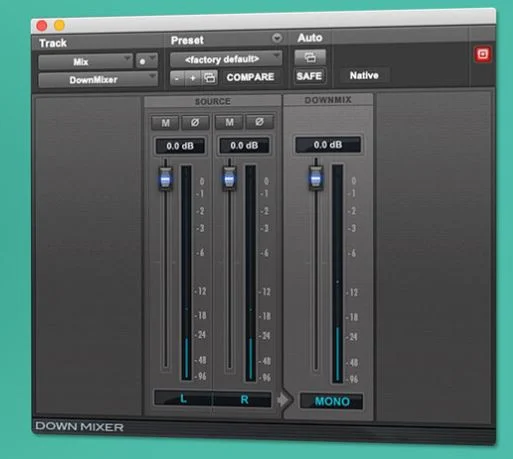Select the left channel gain value field
513x459 pixels.
tap(180, 146)
